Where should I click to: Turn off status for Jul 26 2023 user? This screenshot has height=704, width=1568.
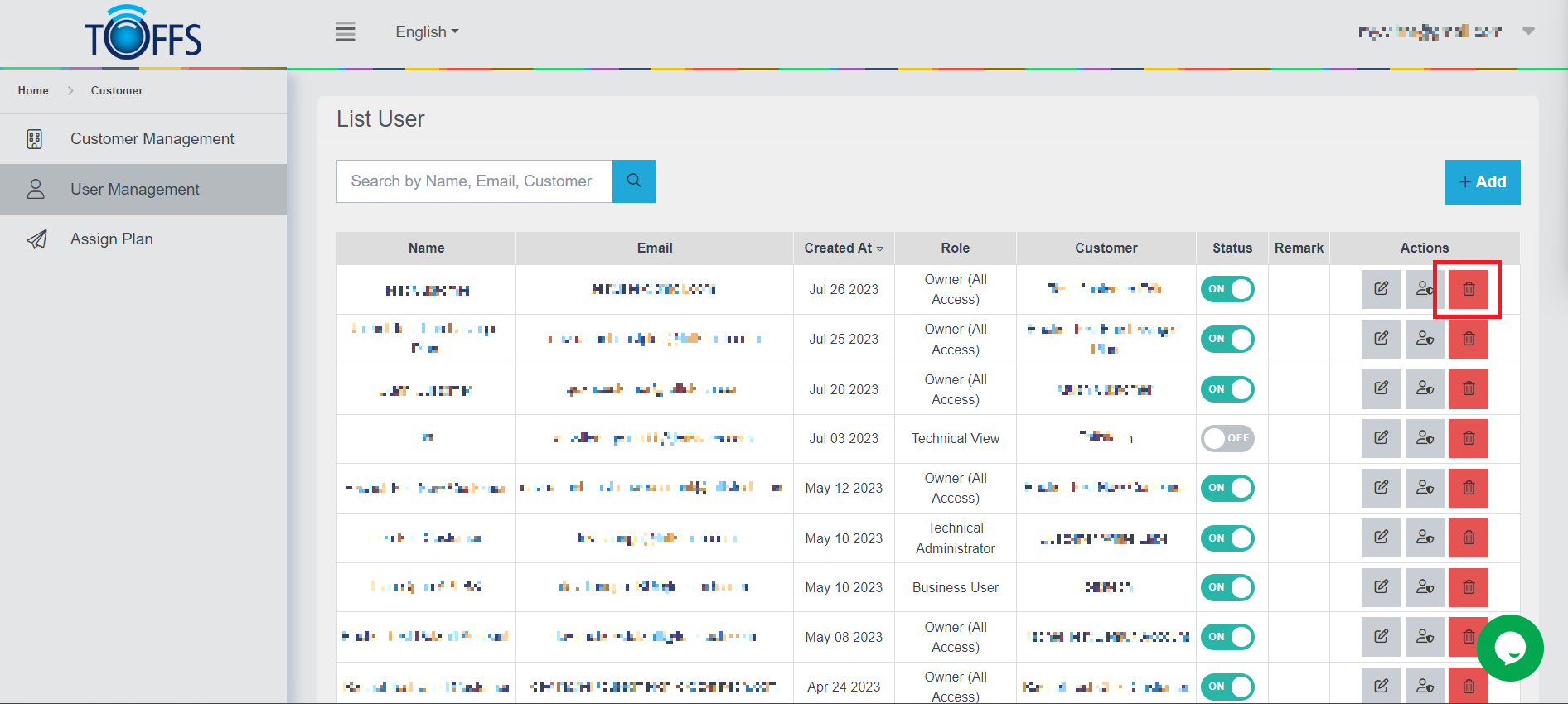click(1227, 289)
